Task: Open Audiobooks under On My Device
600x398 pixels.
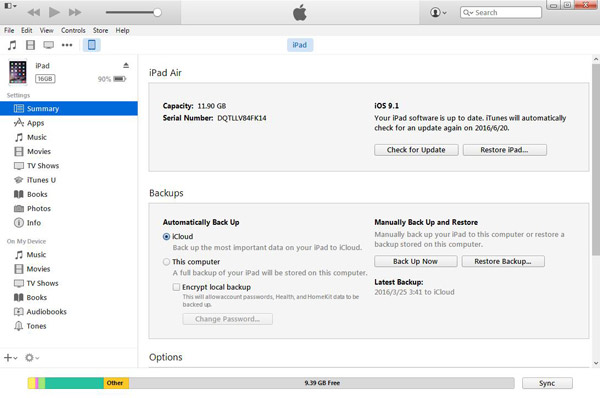Action: coord(69,312)
